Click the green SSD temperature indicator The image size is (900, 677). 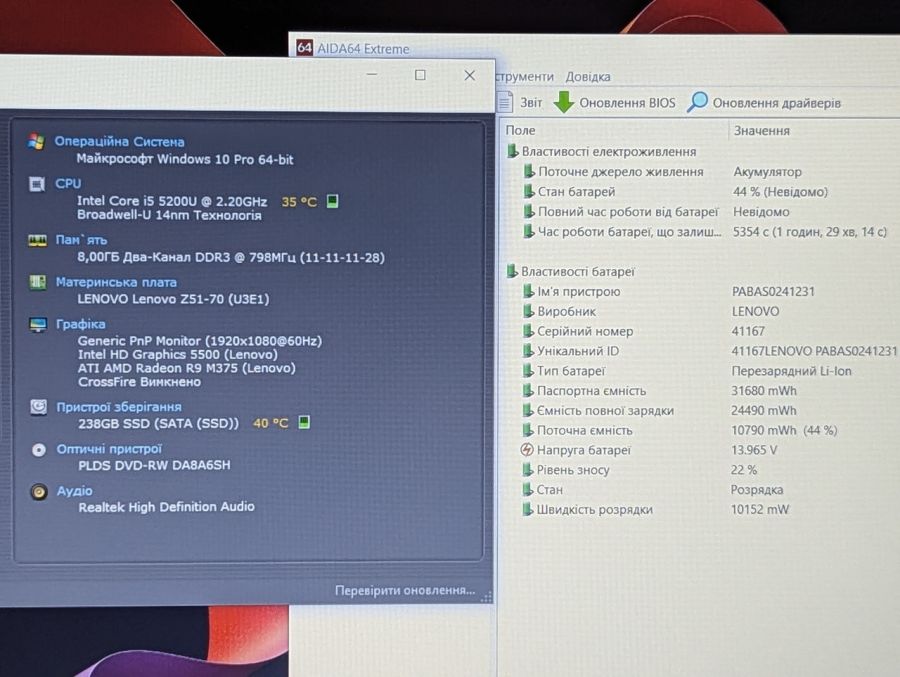(304, 423)
